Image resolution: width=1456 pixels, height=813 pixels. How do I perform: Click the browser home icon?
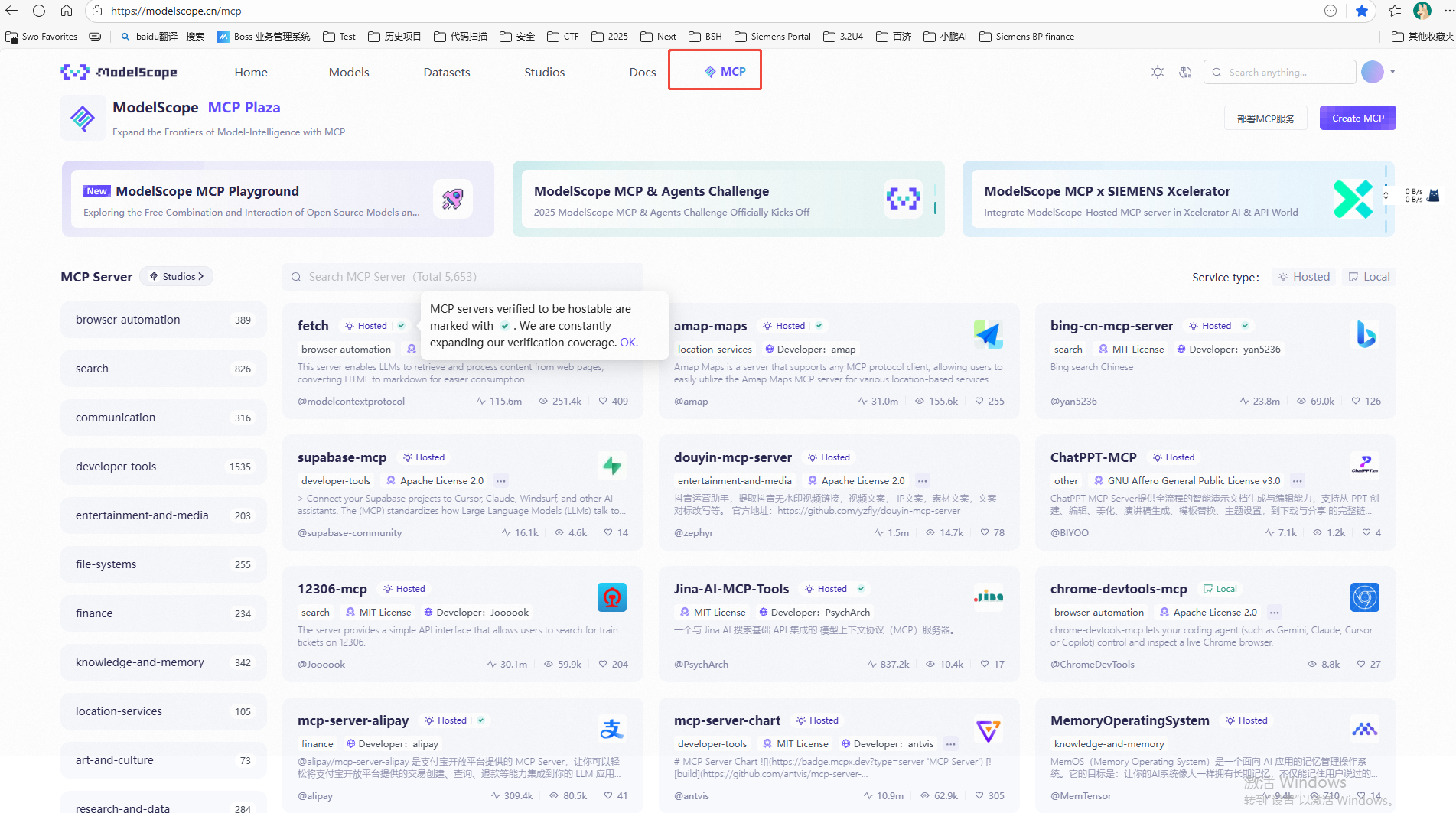click(67, 11)
